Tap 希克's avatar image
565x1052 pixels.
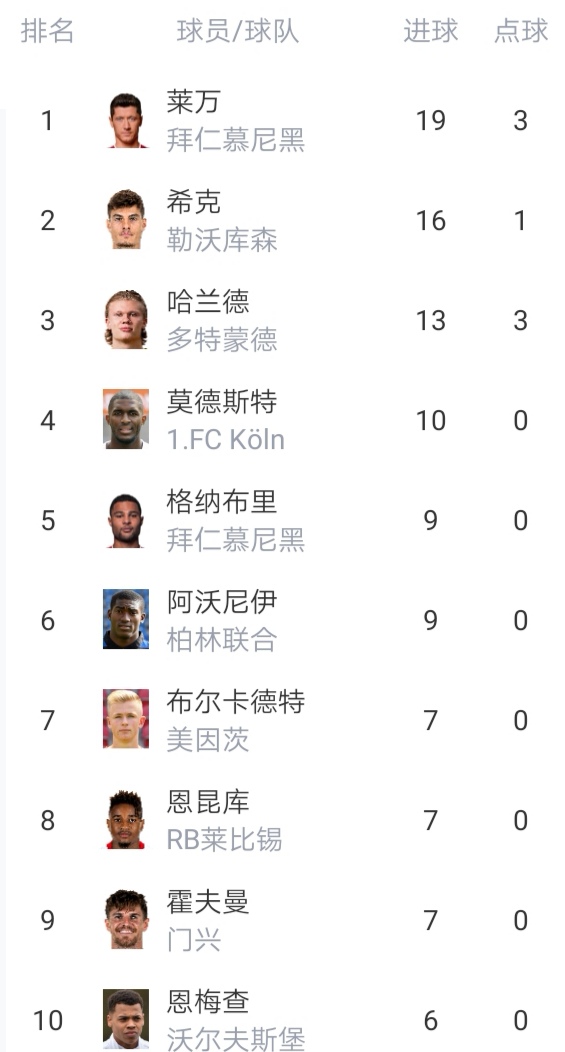(126, 220)
